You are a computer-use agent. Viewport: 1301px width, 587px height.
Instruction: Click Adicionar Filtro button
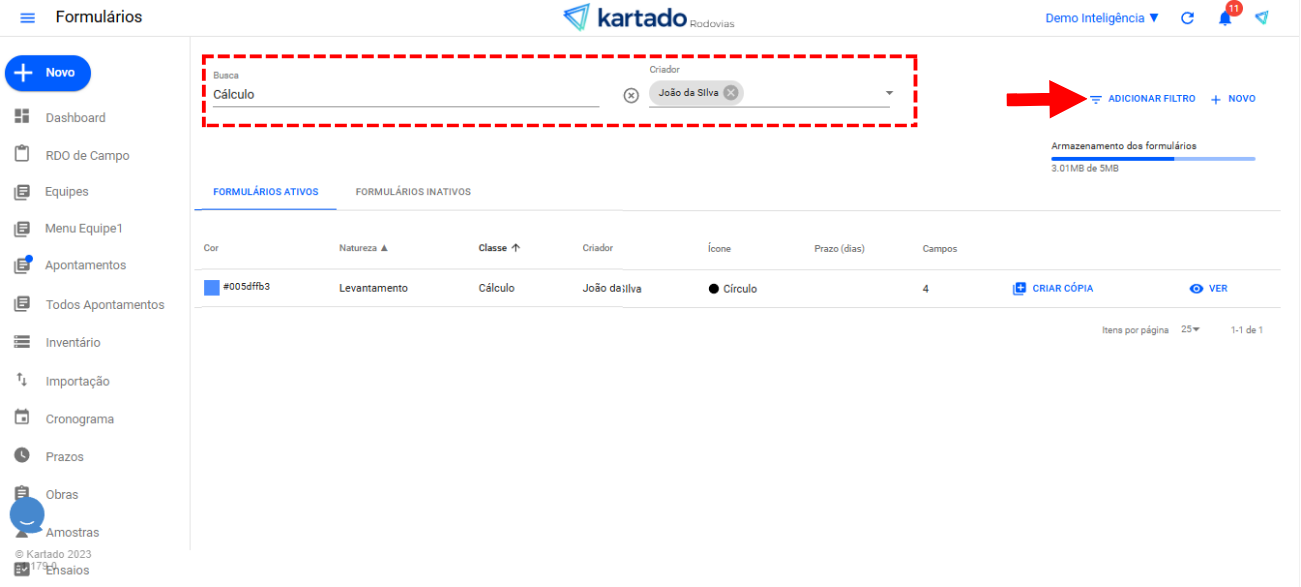tap(1142, 99)
